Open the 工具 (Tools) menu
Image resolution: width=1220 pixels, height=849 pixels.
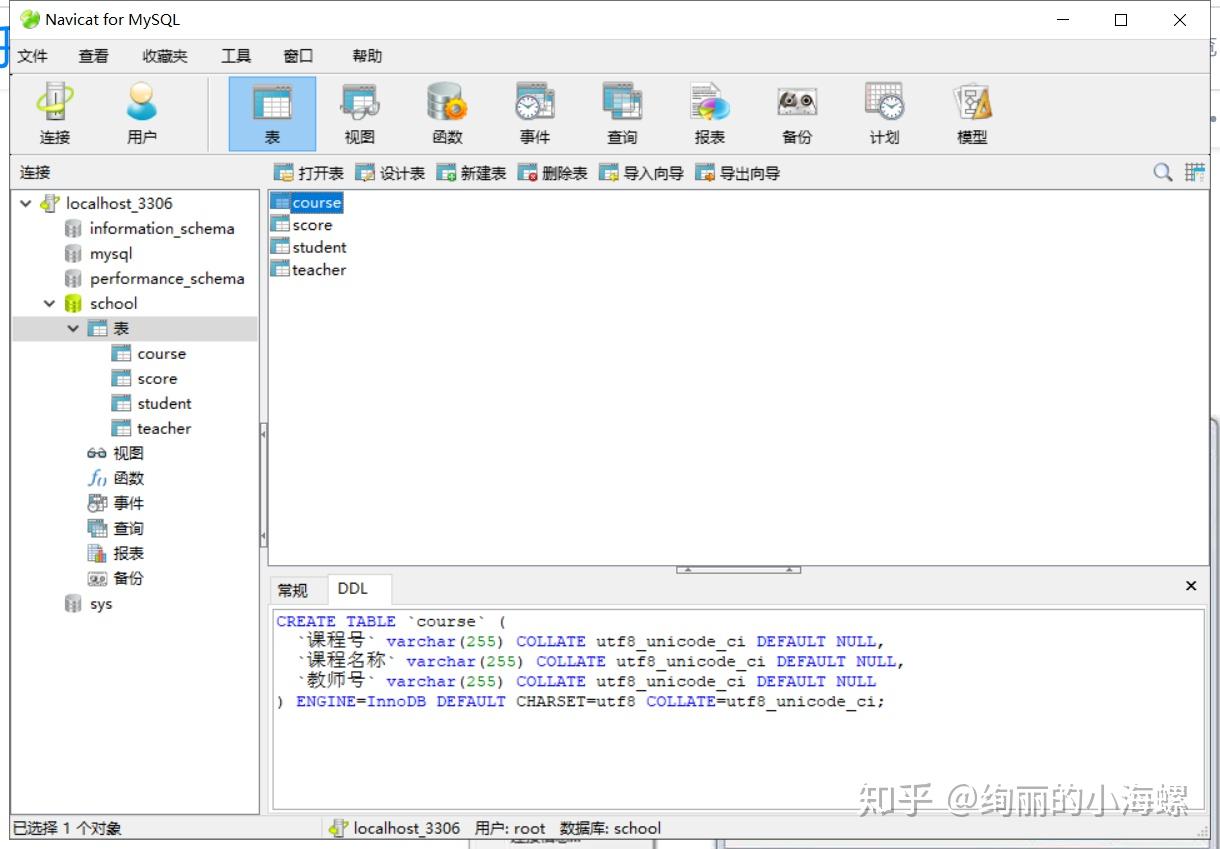[236, 56]
